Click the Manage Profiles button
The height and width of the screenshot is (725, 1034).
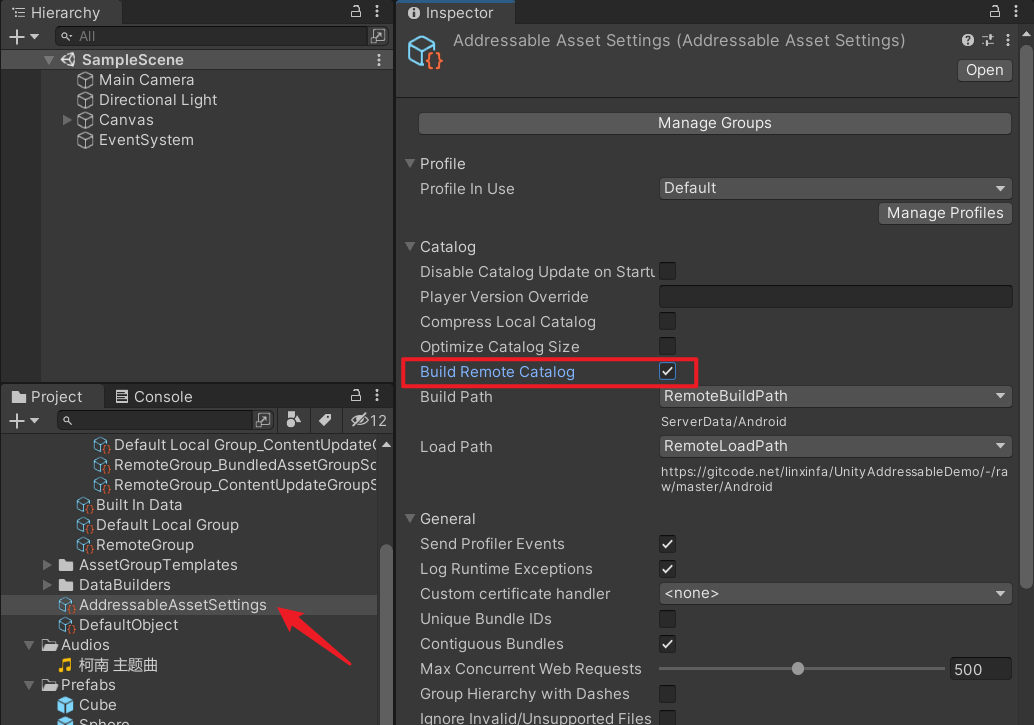tap(944, 213)
